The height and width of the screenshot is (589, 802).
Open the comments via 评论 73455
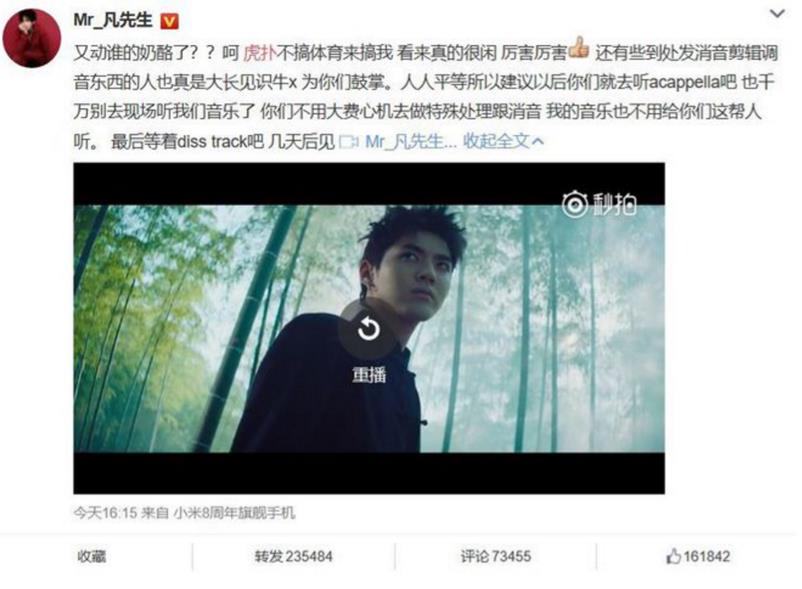pos(496,556)
